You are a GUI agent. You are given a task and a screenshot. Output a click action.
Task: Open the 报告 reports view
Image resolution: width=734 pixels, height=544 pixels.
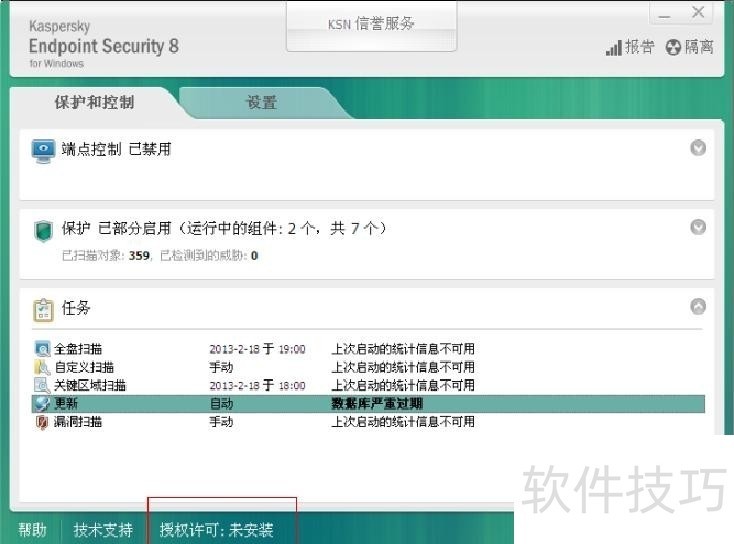[x=630, y=47]
